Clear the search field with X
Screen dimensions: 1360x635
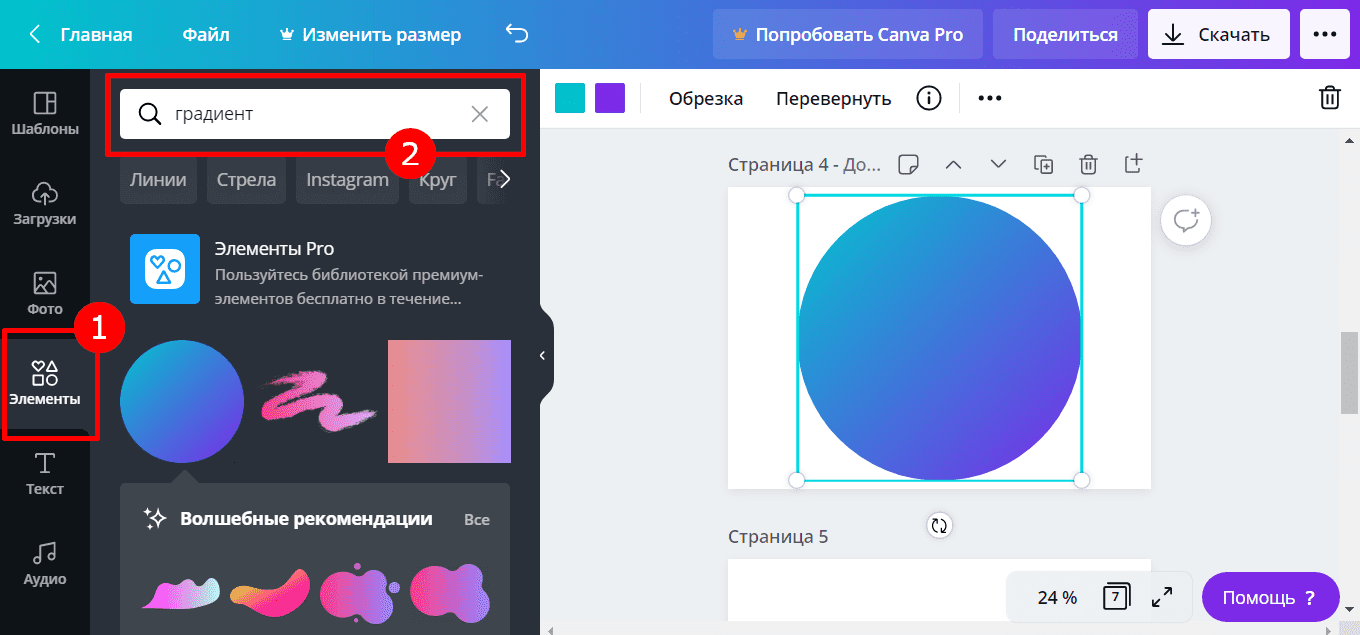(x=480, y=114)
